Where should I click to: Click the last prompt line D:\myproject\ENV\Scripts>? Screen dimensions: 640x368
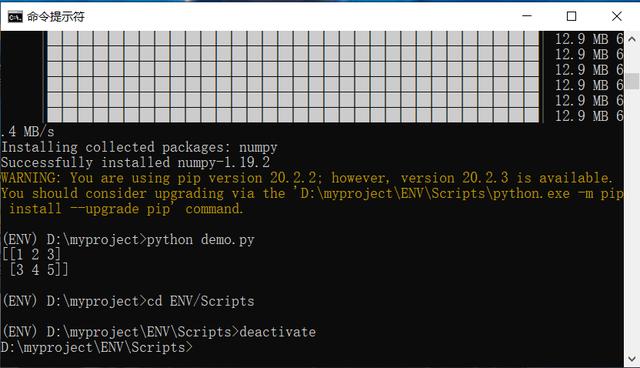tap(97, 348)
